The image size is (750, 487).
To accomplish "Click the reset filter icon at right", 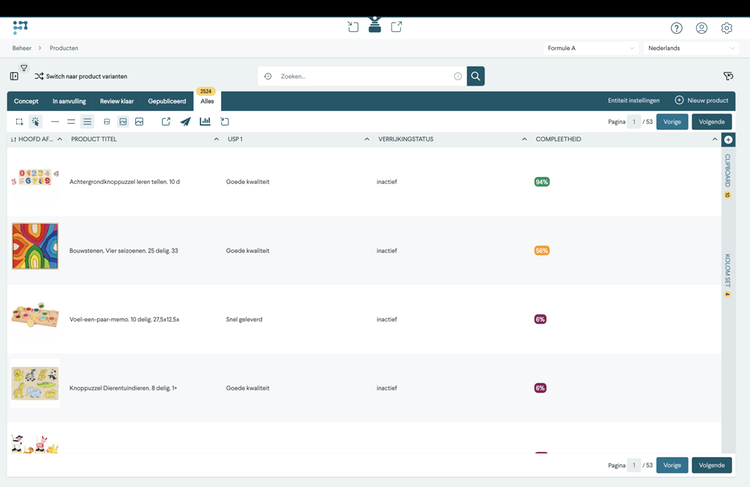I will coord(728,76).
